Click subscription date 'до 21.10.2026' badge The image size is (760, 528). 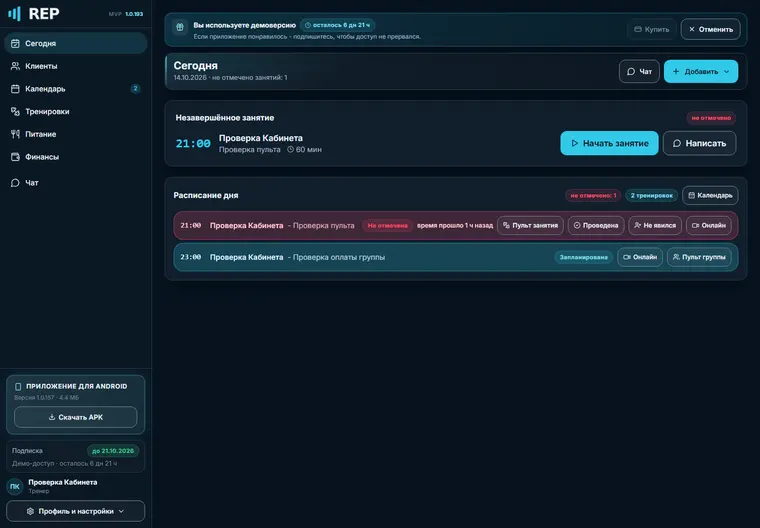click(113, 451)
